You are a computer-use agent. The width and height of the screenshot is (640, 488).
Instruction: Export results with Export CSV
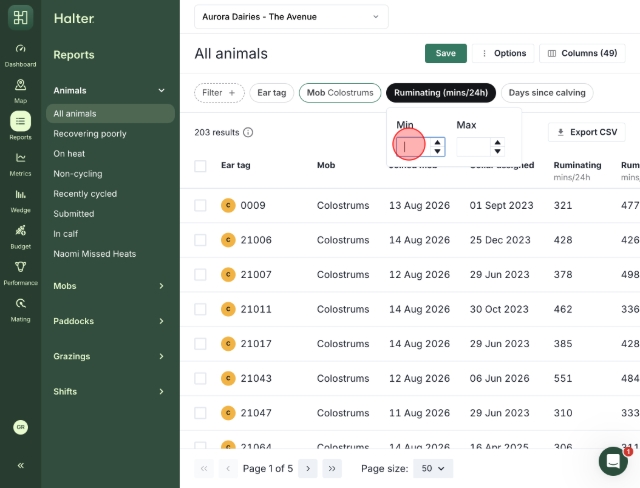coord(587,132)
